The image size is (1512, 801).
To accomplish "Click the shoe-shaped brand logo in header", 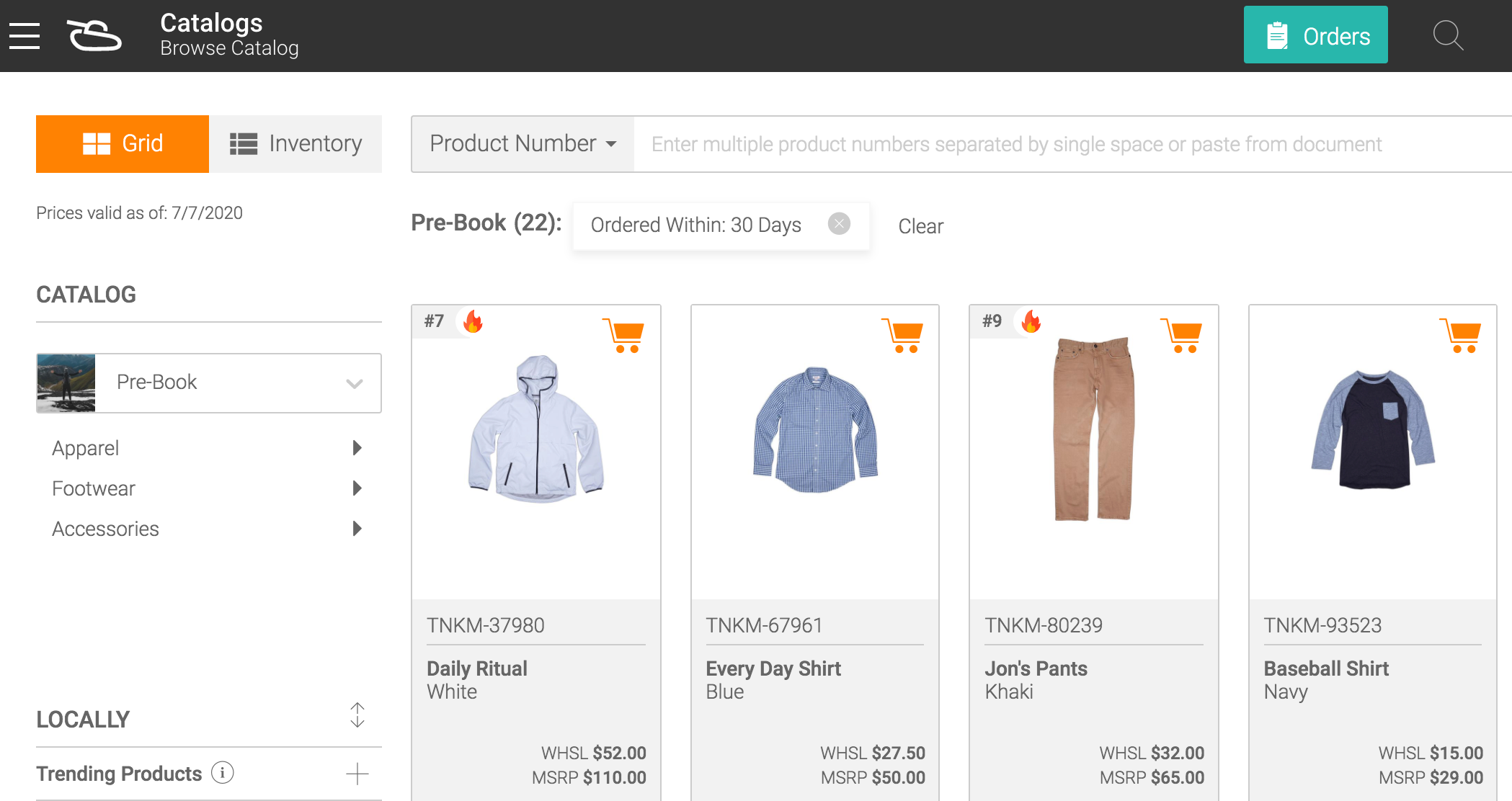I will [94, 35].
